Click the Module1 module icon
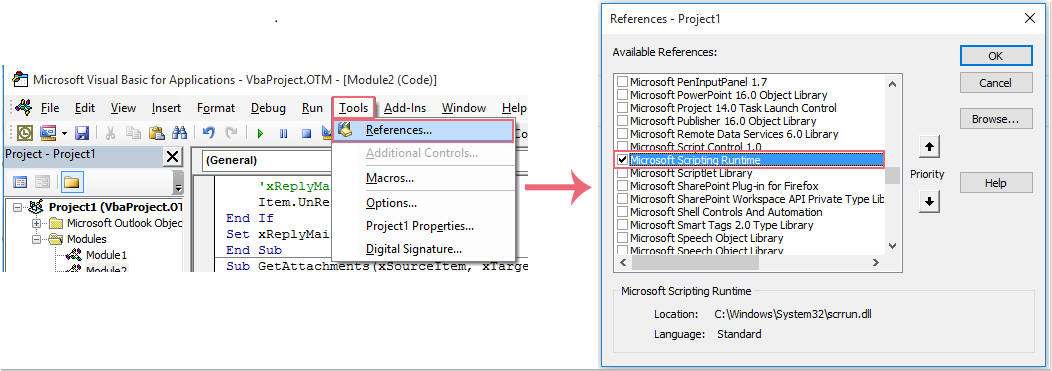1052x371 pixels. pyautogui.click(x=74, y=255)
